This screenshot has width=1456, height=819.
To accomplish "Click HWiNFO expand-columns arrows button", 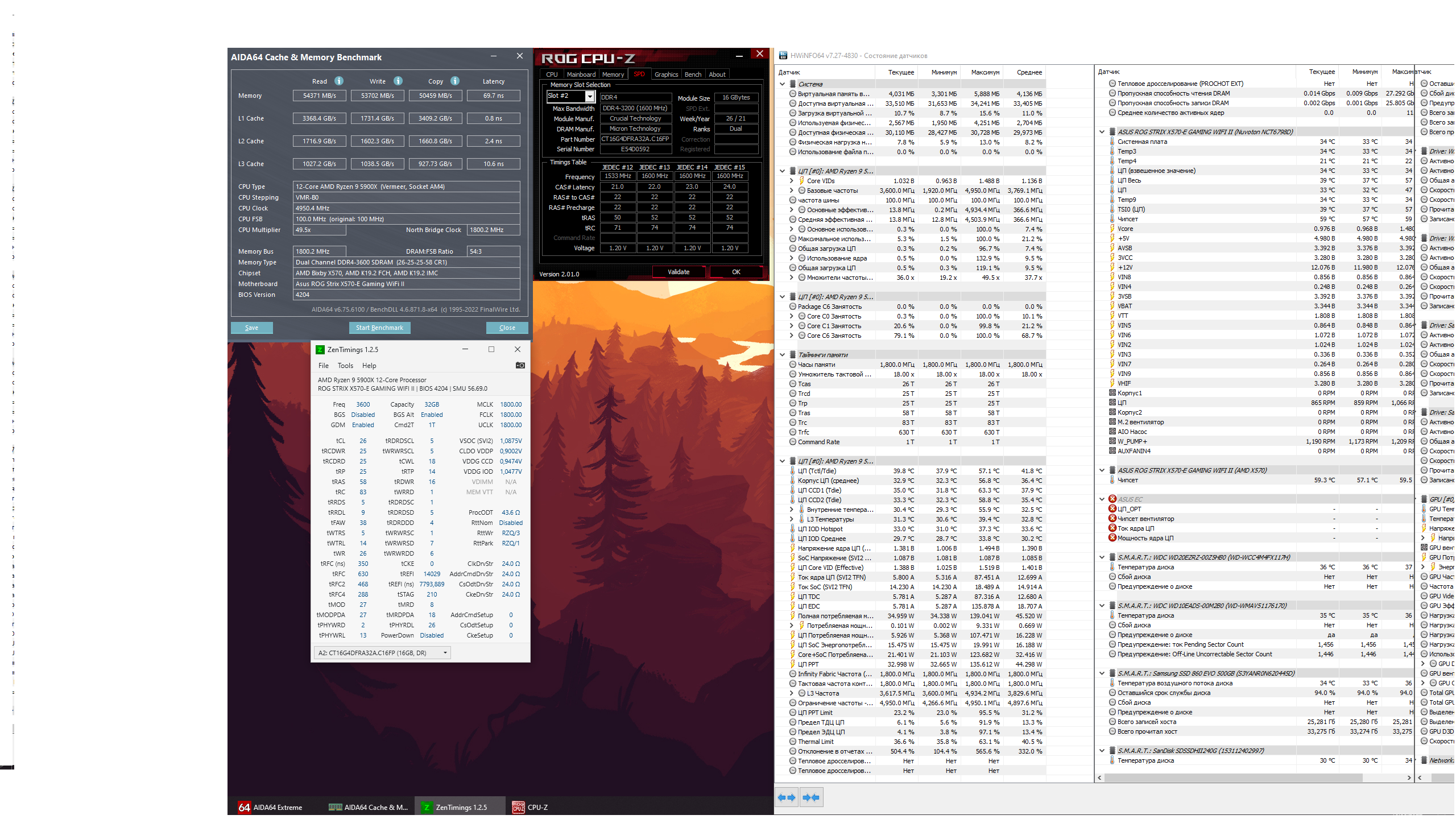I will click(787, 798).
